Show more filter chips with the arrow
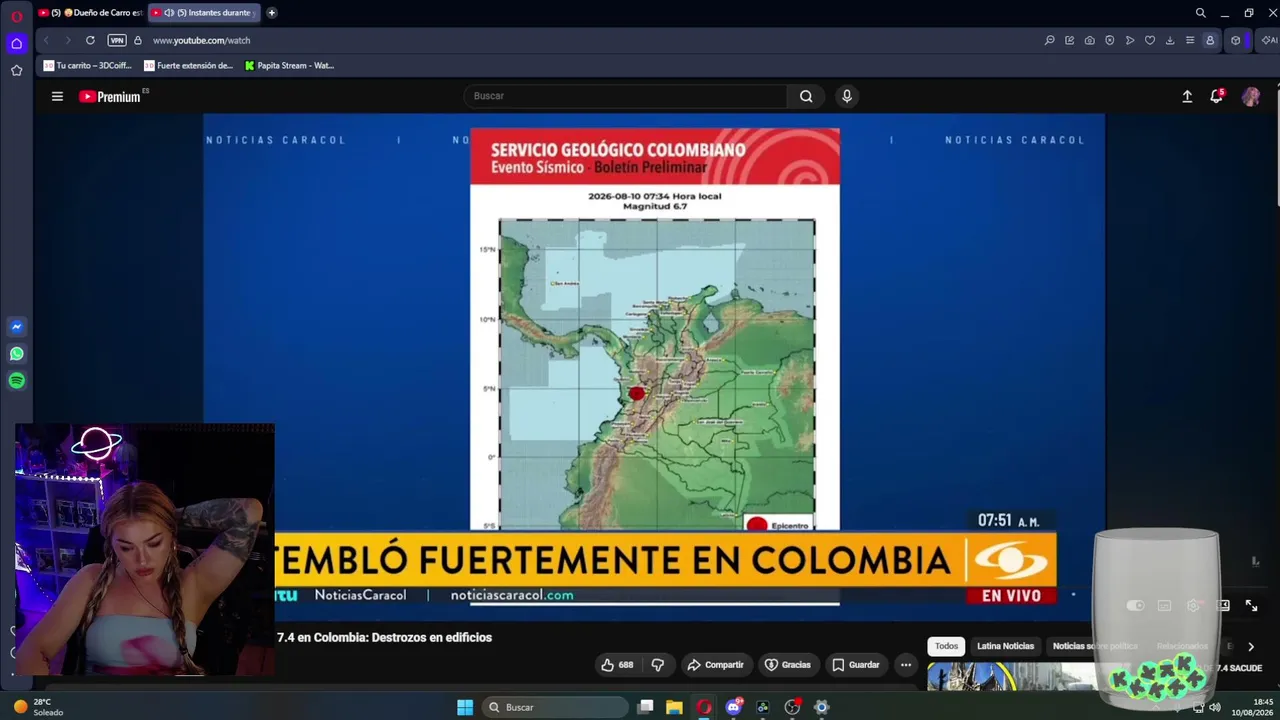1280x720 pixels. click(x=1250, y=647)
